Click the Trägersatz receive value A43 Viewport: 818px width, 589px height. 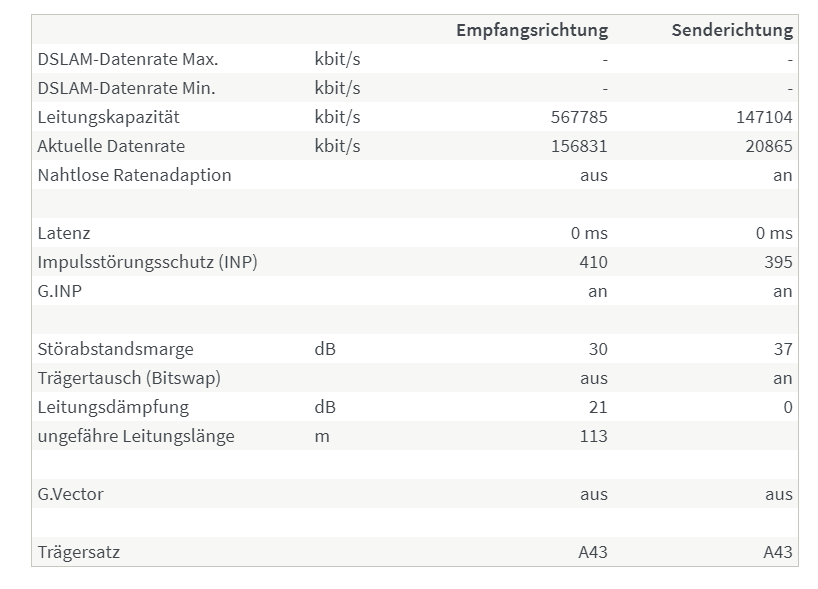(x=593, y=552)
